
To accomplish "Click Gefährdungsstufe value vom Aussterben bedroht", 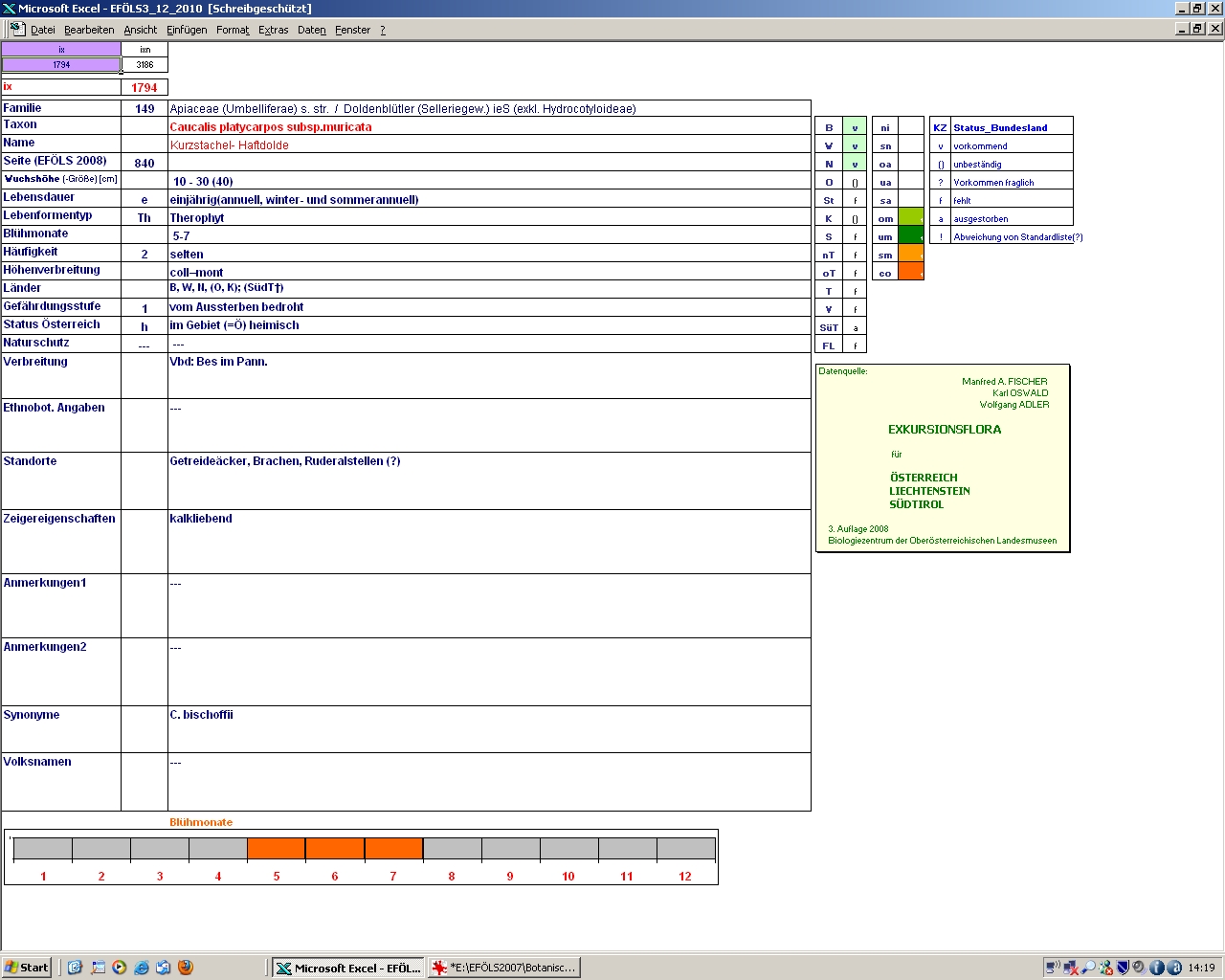I will click(236, 307).
